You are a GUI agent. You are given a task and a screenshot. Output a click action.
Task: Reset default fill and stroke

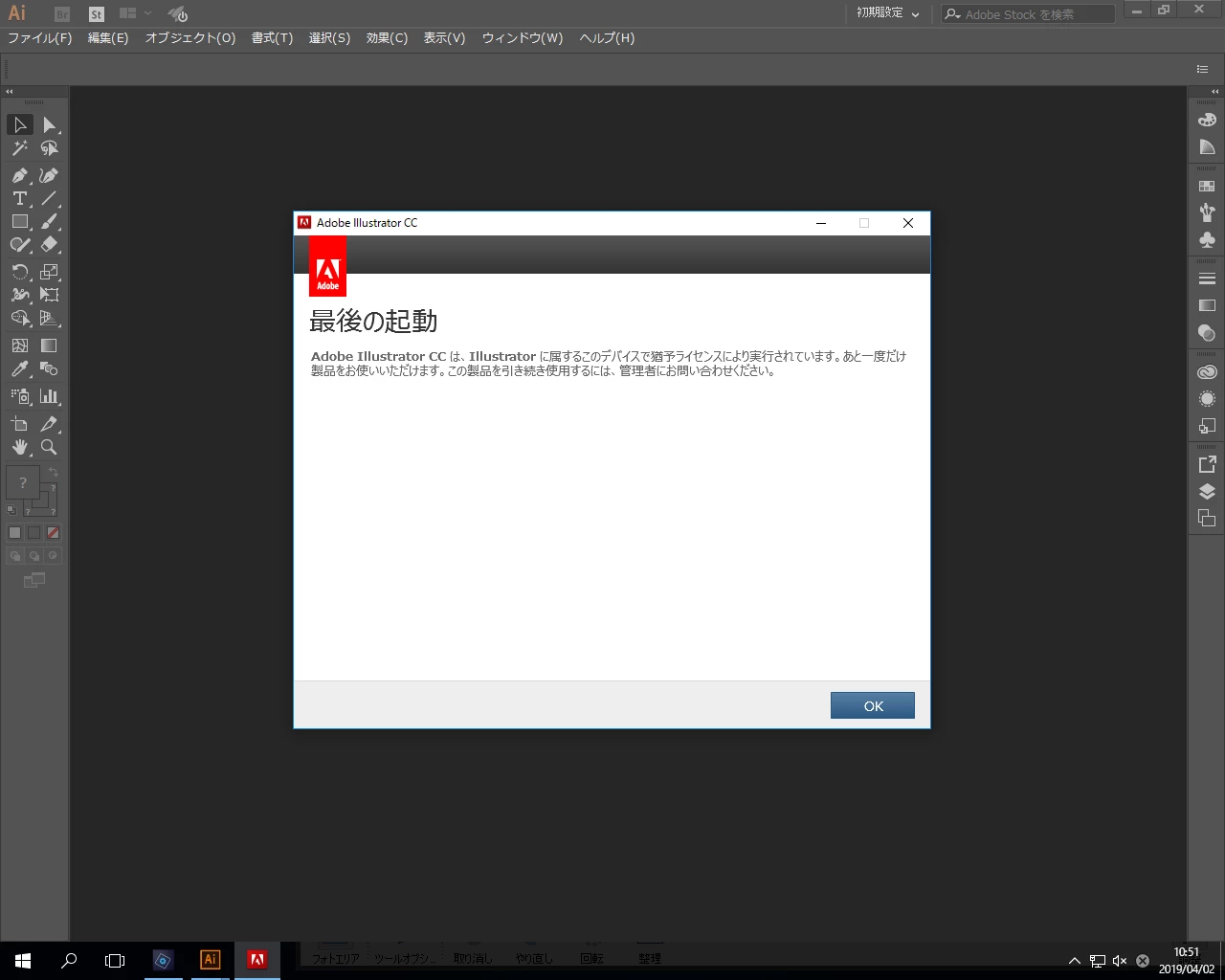11,510
